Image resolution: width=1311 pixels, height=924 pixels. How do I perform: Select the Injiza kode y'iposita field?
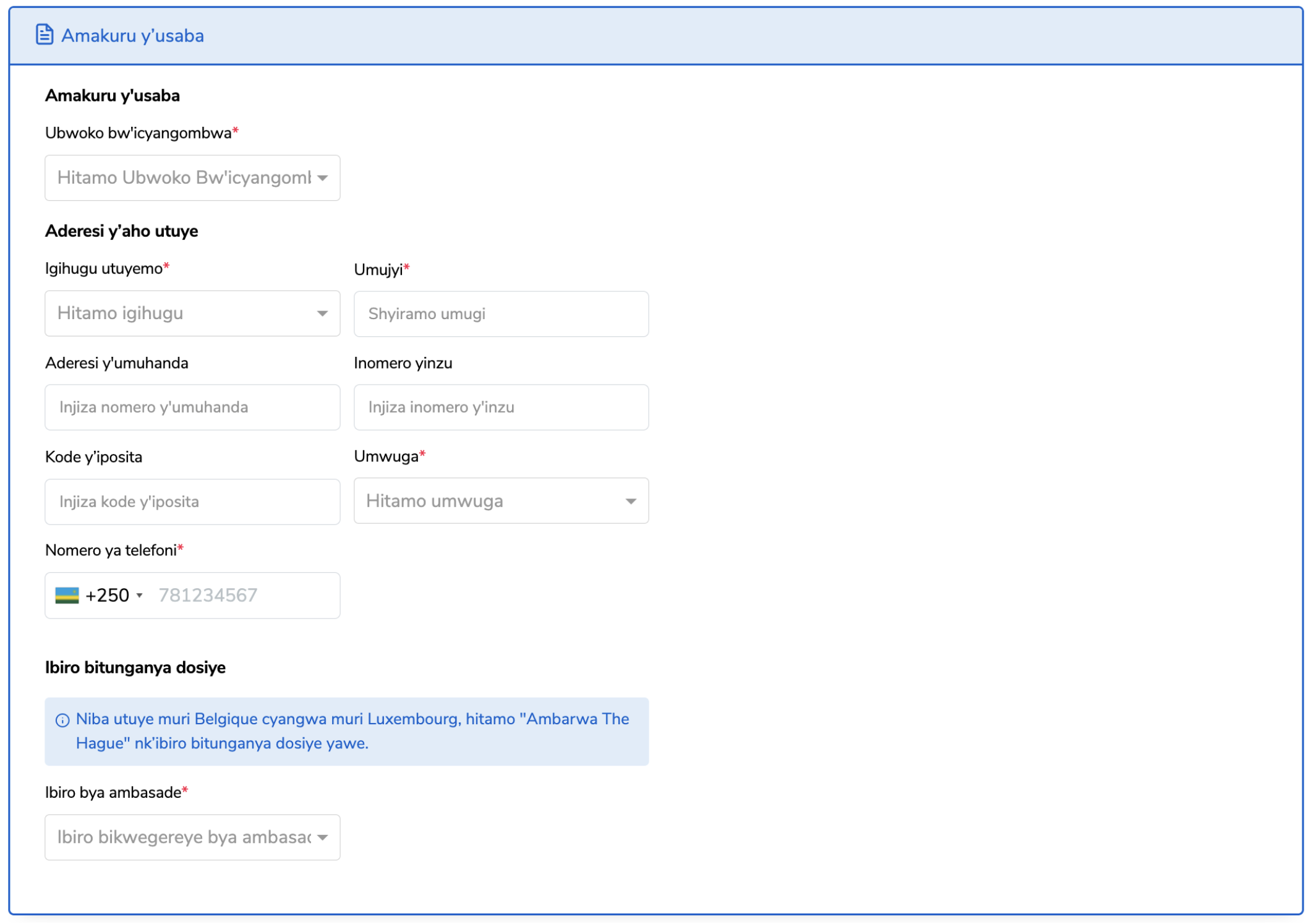coord(192,502)
